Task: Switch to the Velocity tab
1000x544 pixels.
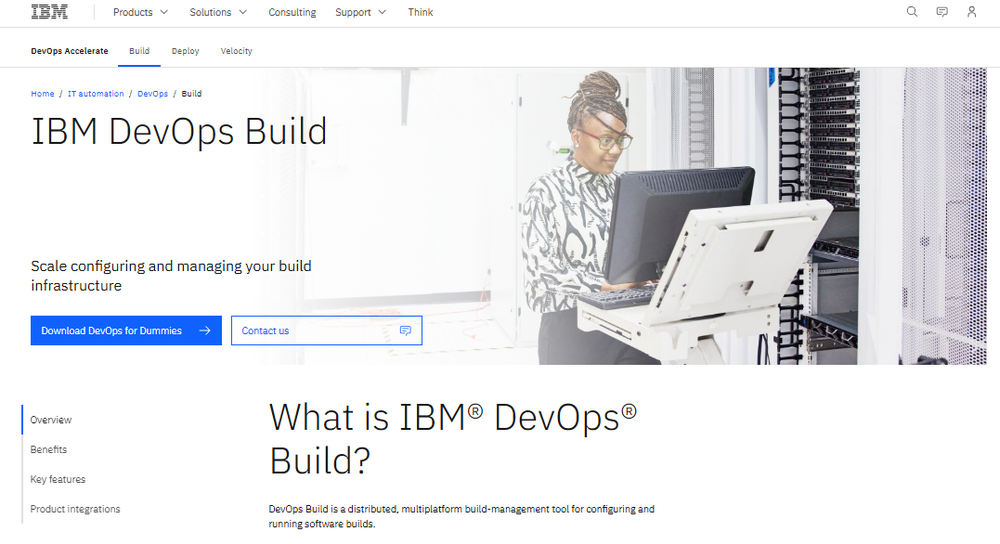Action: tap(236, 51)
